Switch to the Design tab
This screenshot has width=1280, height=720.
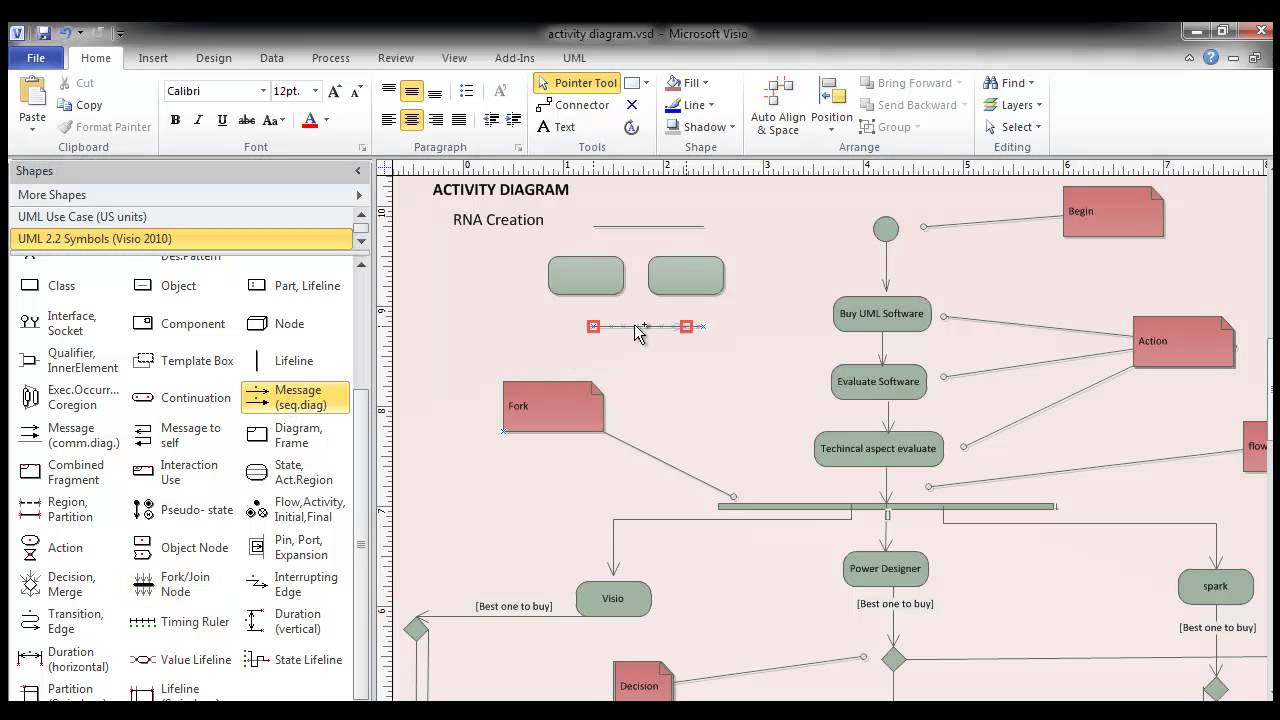click(213, 58)
